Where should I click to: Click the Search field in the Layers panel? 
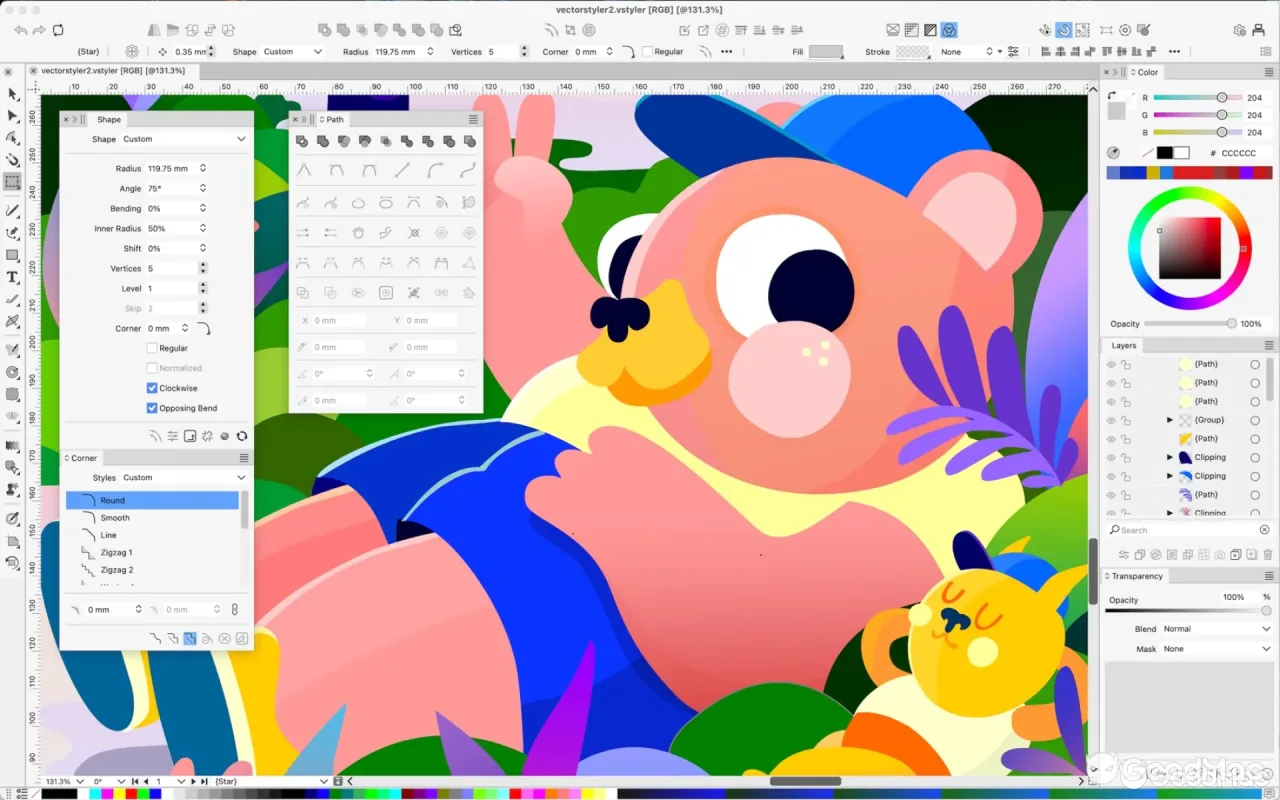(x=1190, y=530)
